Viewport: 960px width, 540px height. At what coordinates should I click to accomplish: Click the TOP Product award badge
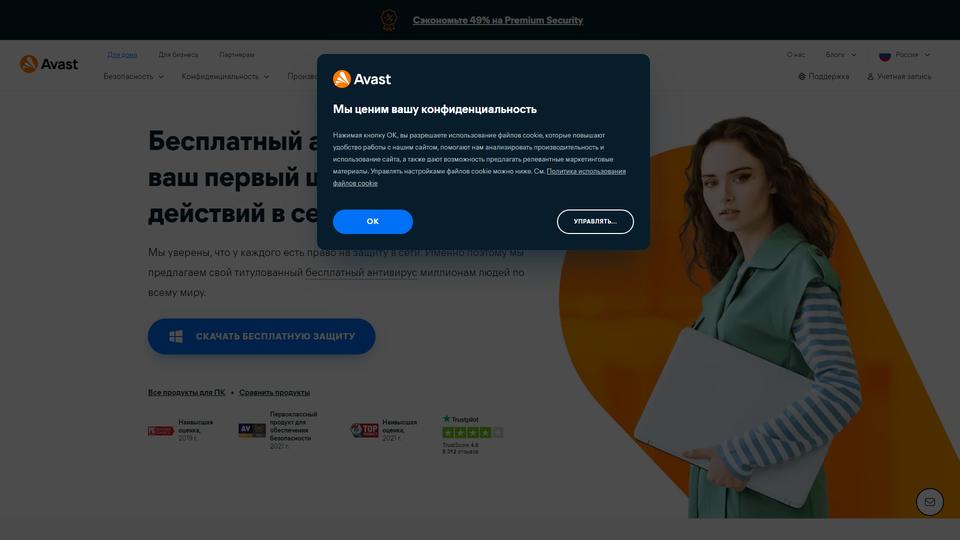364,430
